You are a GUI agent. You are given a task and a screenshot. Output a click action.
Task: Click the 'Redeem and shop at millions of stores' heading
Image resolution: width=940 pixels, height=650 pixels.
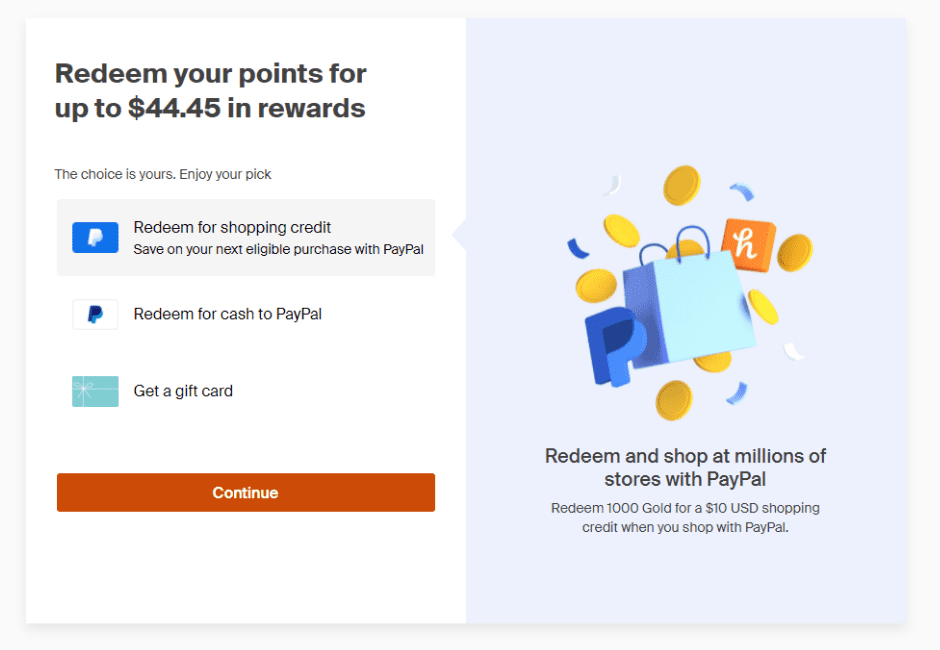coord(684,467)
